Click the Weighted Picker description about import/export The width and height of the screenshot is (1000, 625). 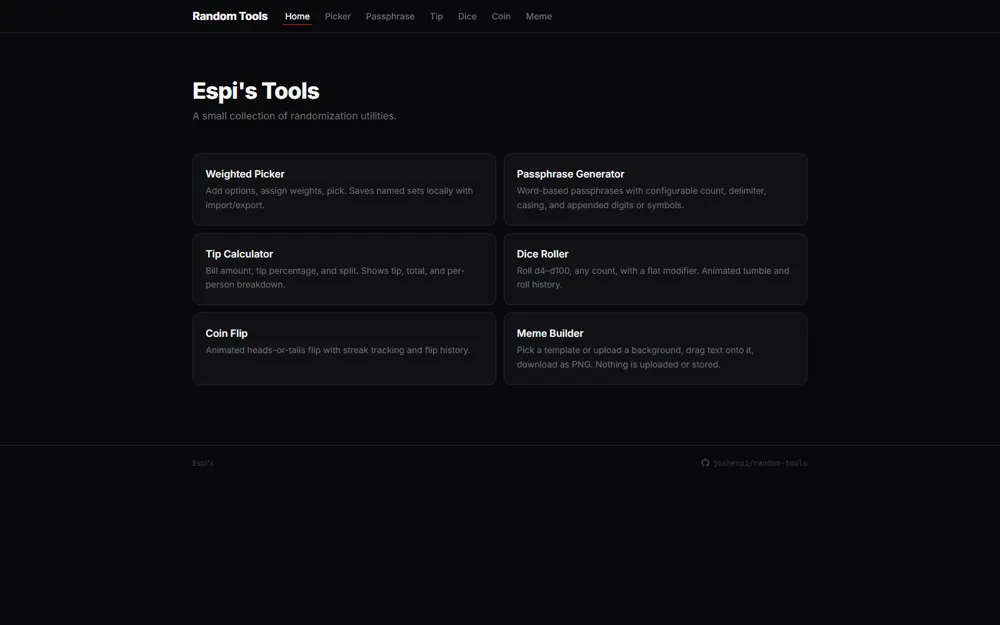coord(339,198)
